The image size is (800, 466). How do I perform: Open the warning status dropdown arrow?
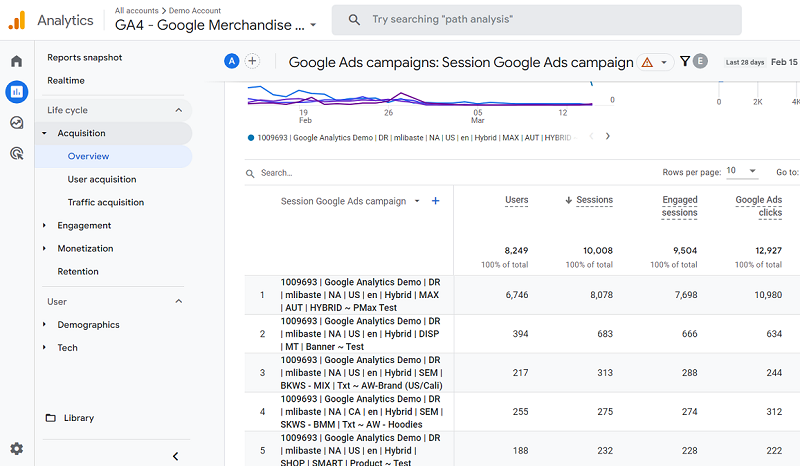[x=664, y=62]
